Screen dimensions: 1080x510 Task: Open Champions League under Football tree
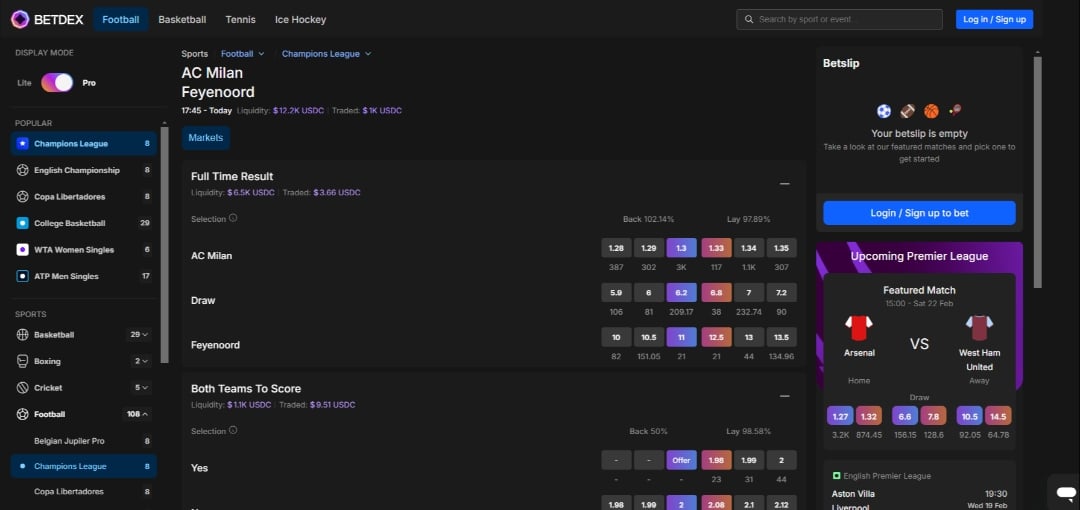click(x=83, y=467)
